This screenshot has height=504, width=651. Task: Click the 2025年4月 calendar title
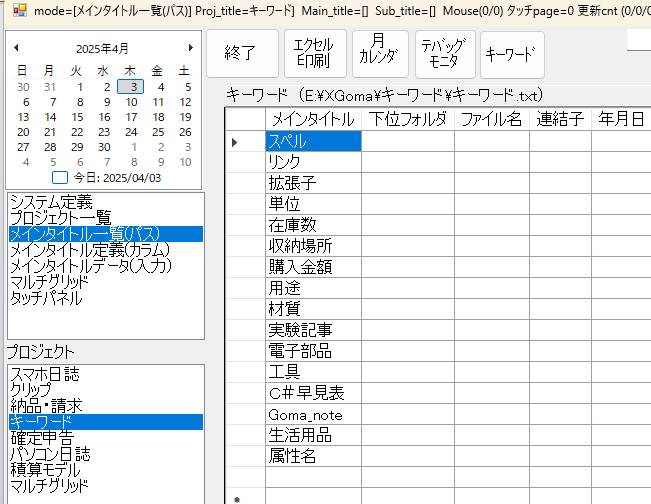click(102, 48)
